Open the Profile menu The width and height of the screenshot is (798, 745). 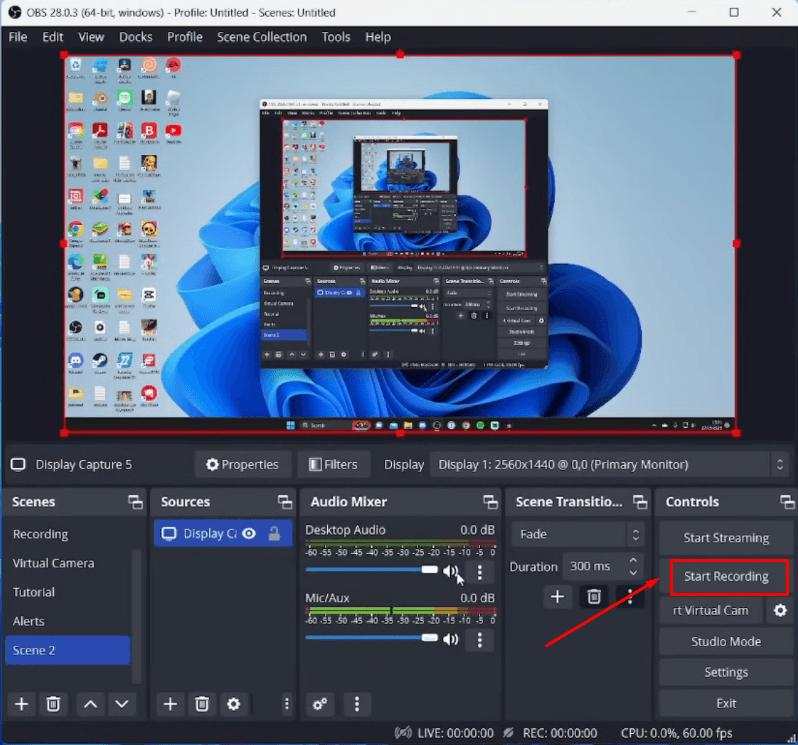[x=185, y=37]
